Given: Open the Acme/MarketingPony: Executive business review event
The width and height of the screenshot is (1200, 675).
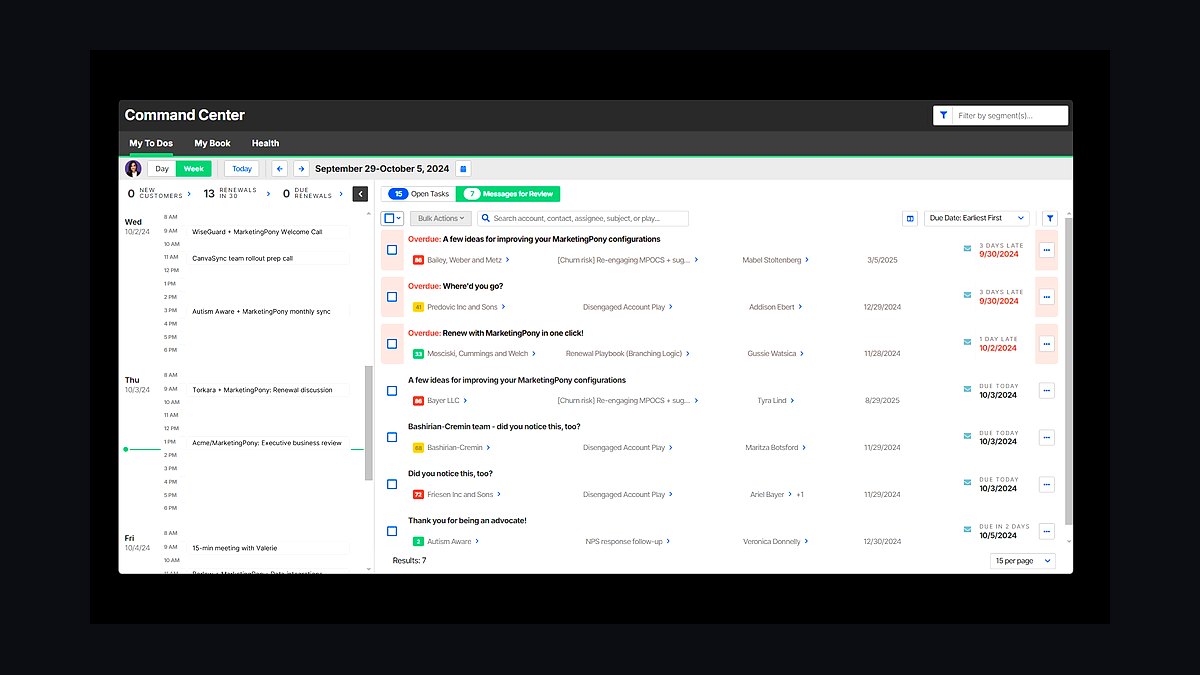Looking at the screenshot, I should point(267,442).
